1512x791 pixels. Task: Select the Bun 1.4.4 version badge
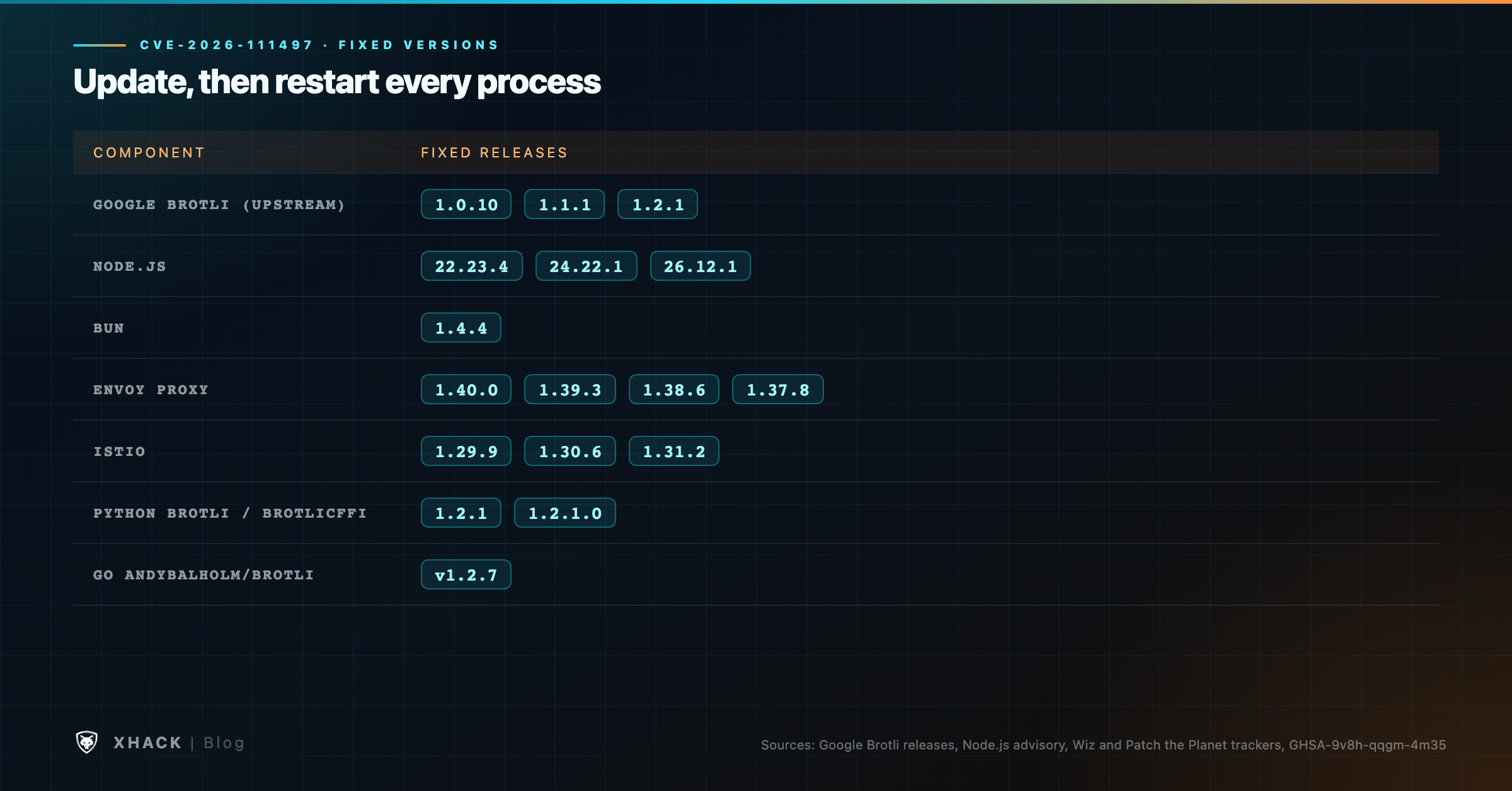(461, 327)
